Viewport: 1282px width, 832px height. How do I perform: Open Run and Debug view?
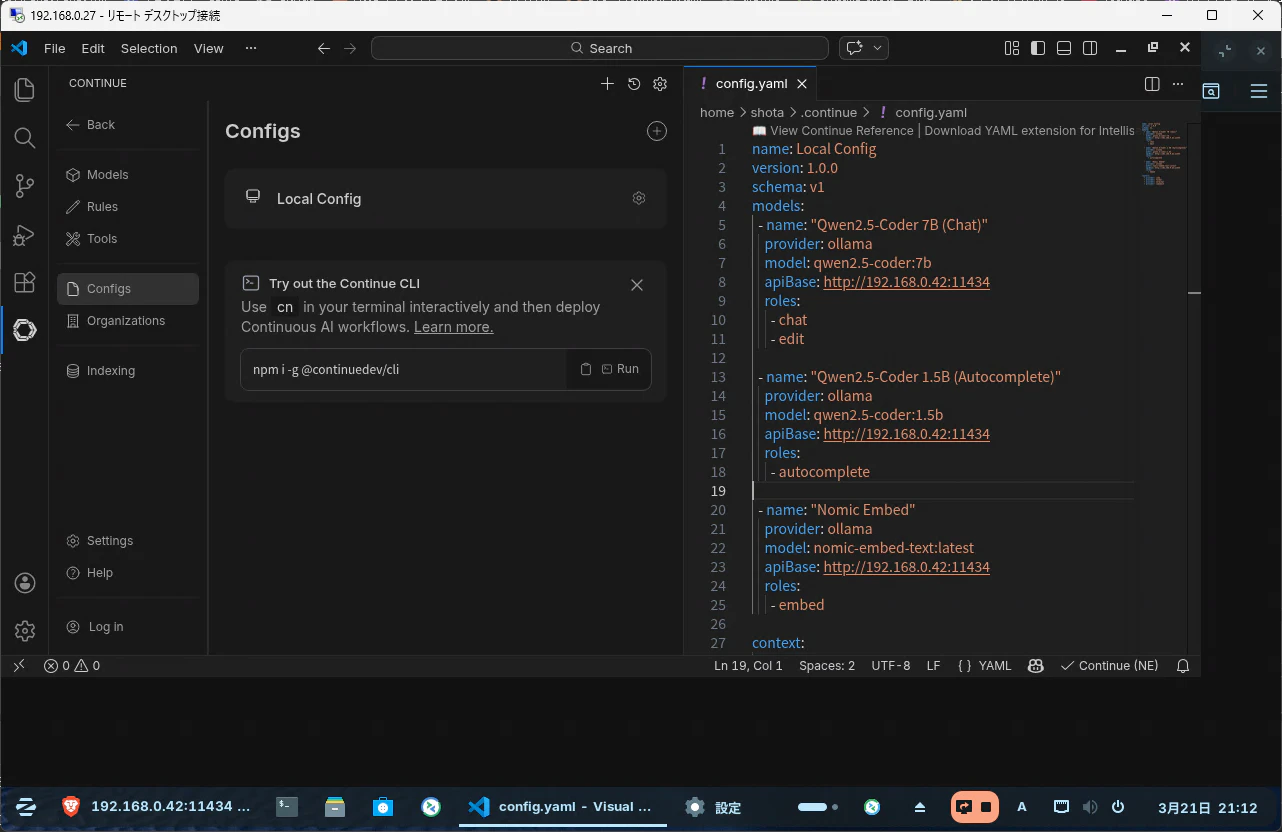click(x=25, y=234)
